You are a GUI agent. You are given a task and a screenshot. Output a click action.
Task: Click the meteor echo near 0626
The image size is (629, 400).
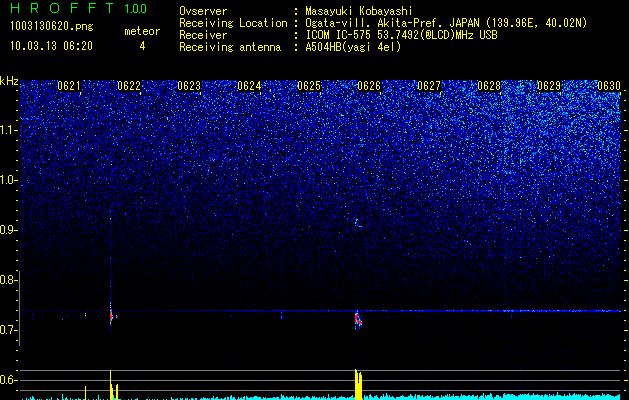pos(359,319)
